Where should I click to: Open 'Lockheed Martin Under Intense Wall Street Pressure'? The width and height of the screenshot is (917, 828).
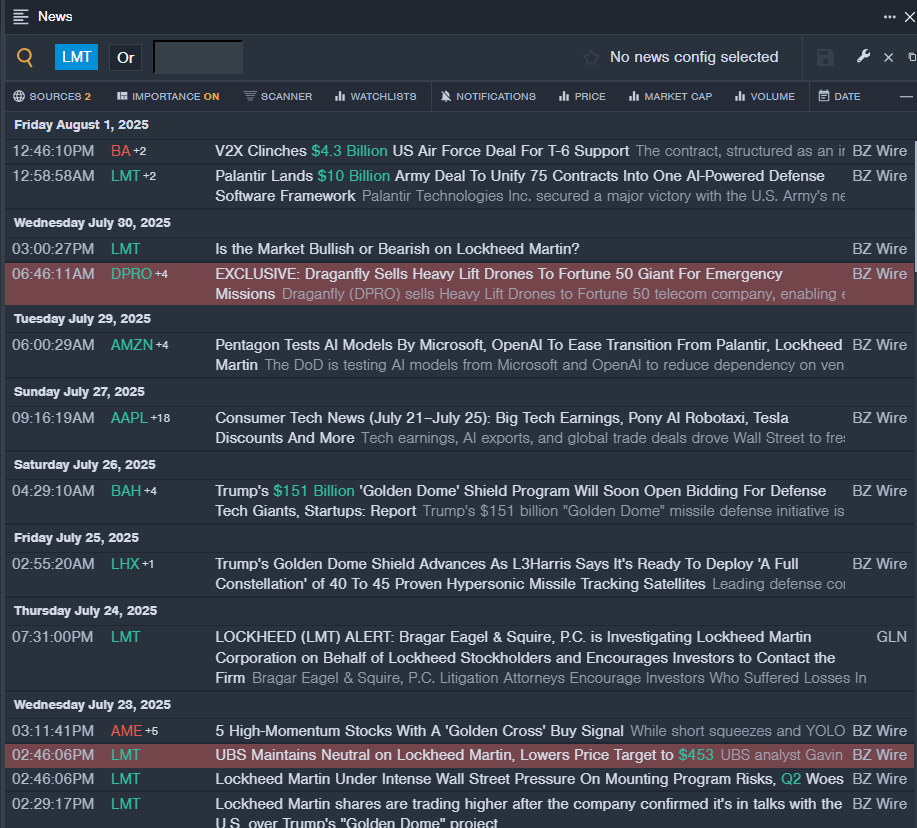tap(529, 779)
